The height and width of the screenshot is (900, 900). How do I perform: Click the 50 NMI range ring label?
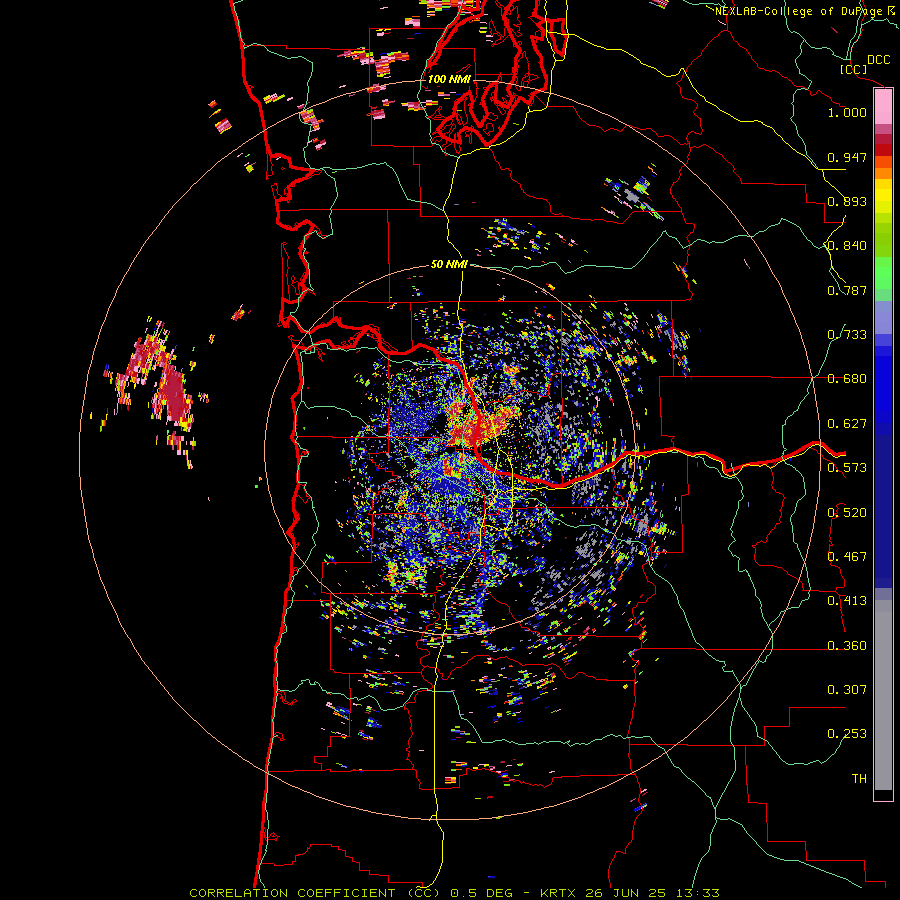pos(449,265)
